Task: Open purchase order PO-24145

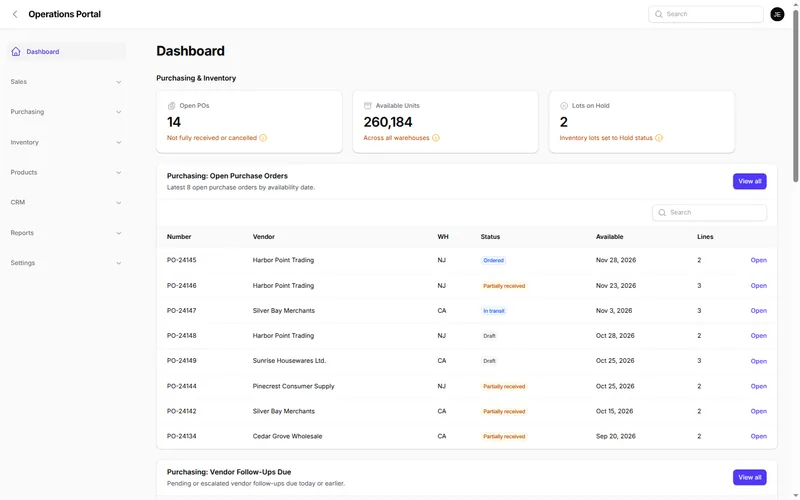Action: (759, 260)
